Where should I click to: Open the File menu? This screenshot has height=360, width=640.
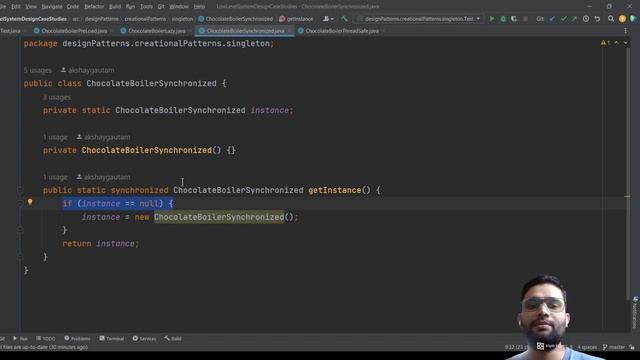click(x=2, y=7)
